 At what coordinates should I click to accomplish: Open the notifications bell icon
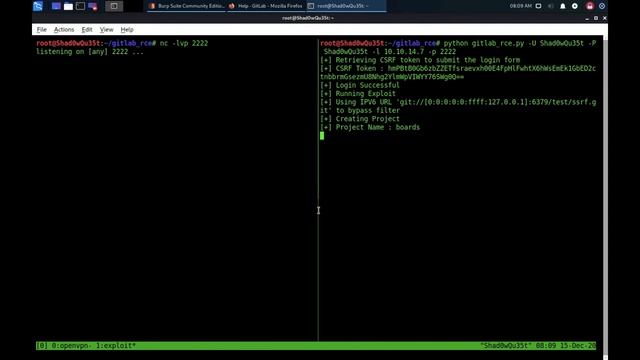click(x=563, y=6)
